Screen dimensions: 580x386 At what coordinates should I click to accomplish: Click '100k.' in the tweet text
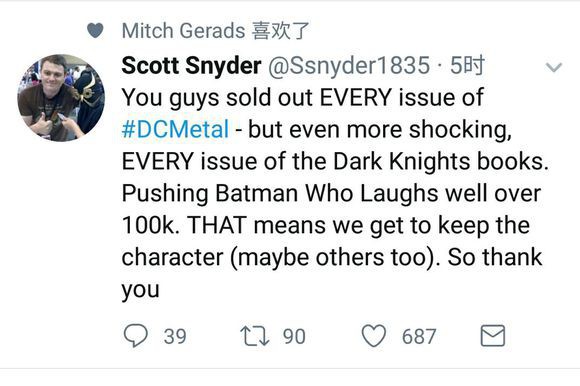[151, 225]
